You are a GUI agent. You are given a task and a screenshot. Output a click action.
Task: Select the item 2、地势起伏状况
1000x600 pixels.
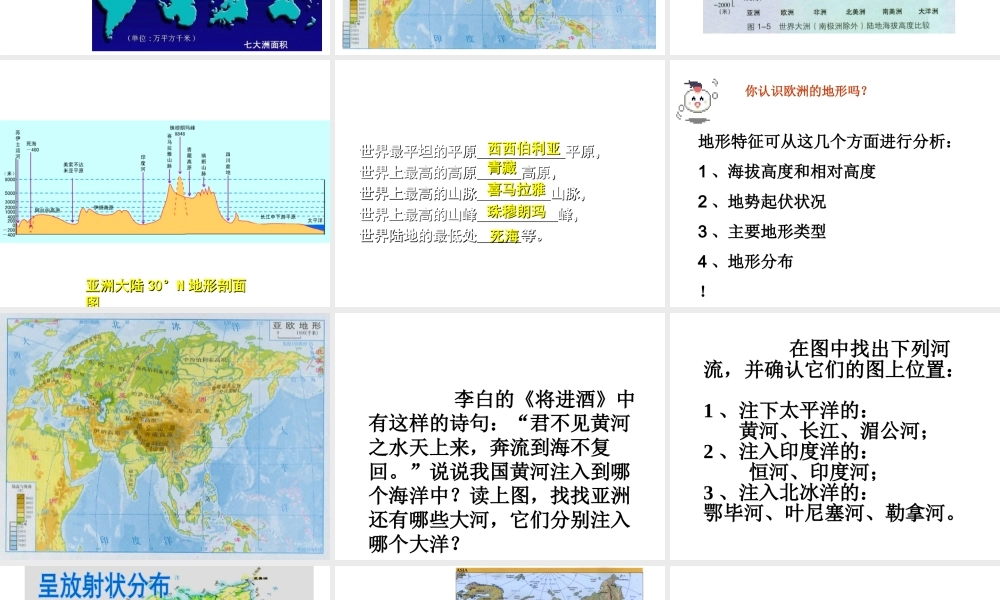(761, 201)
